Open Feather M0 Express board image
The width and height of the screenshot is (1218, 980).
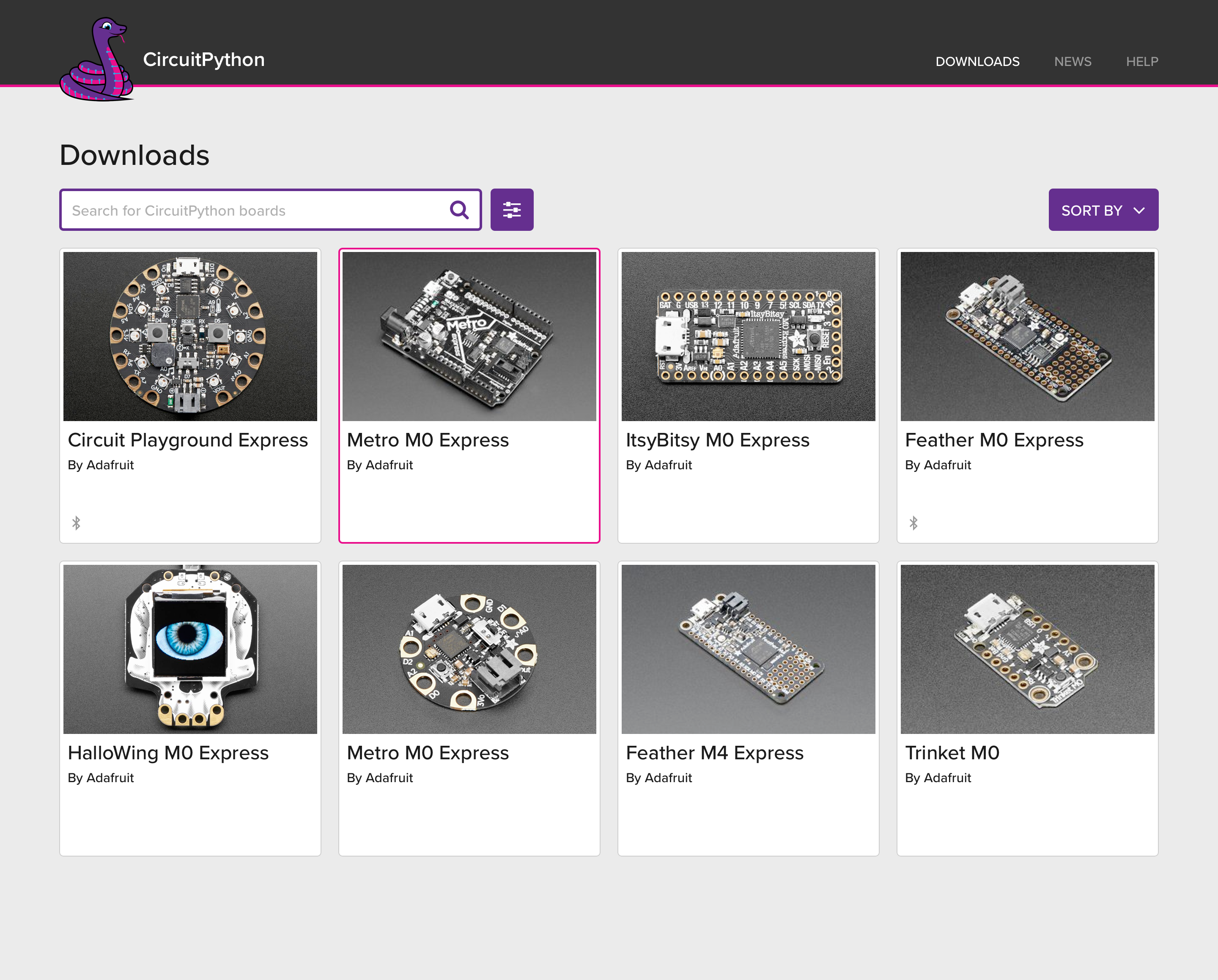coord(1028,336)
